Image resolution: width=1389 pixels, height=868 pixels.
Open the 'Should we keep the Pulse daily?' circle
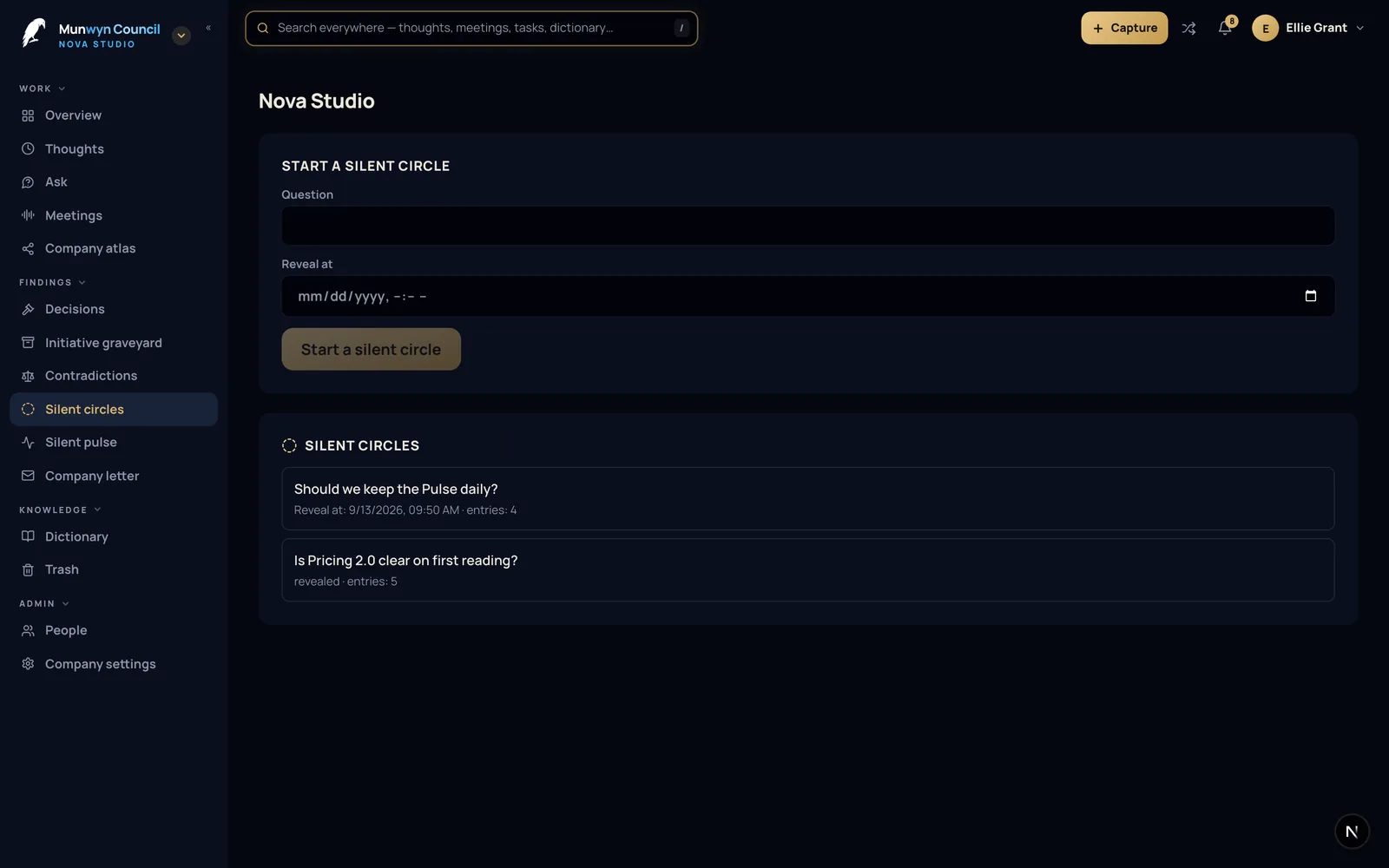(807, 498)
